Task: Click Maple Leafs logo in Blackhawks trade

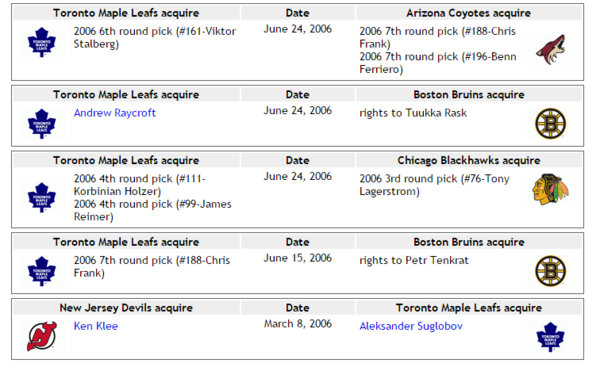Action: (x=42, y=197)
